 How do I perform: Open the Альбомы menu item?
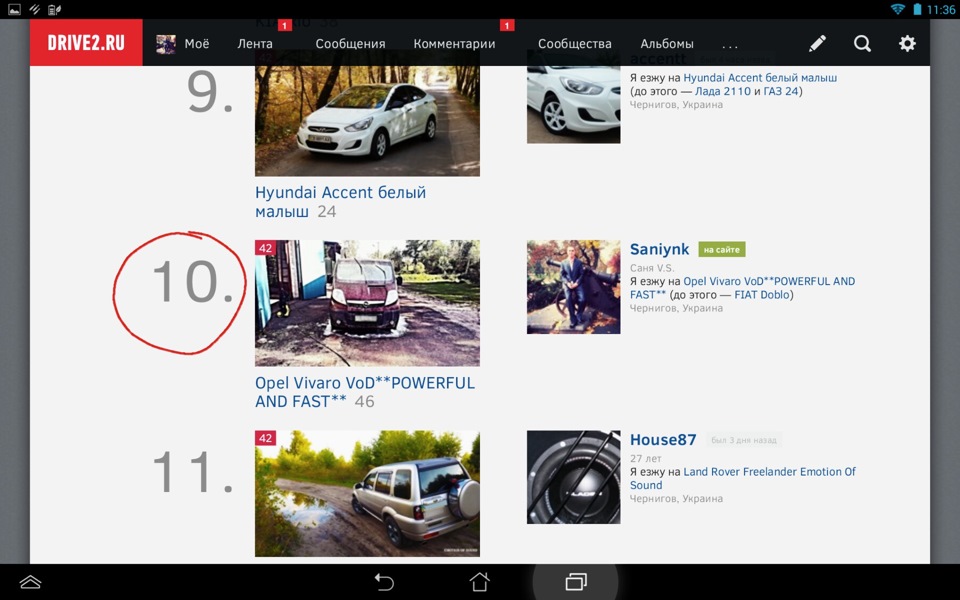667,43
